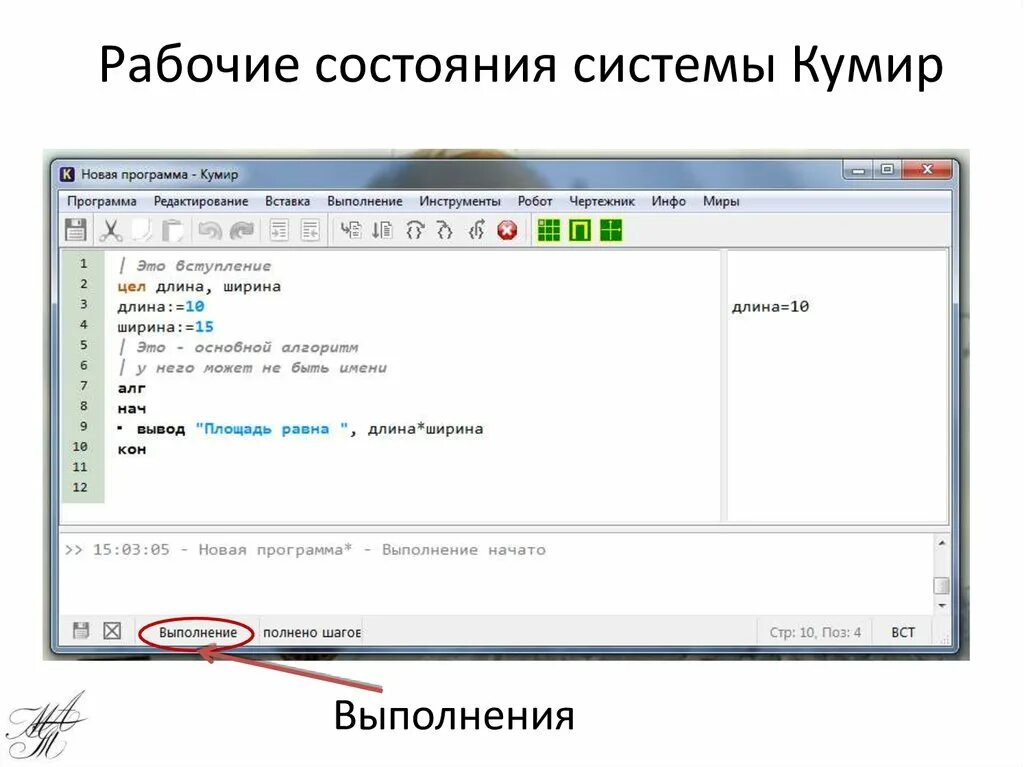Click the Kumir K logo in title bar
Screen dimensions: 1024x767
67,174
